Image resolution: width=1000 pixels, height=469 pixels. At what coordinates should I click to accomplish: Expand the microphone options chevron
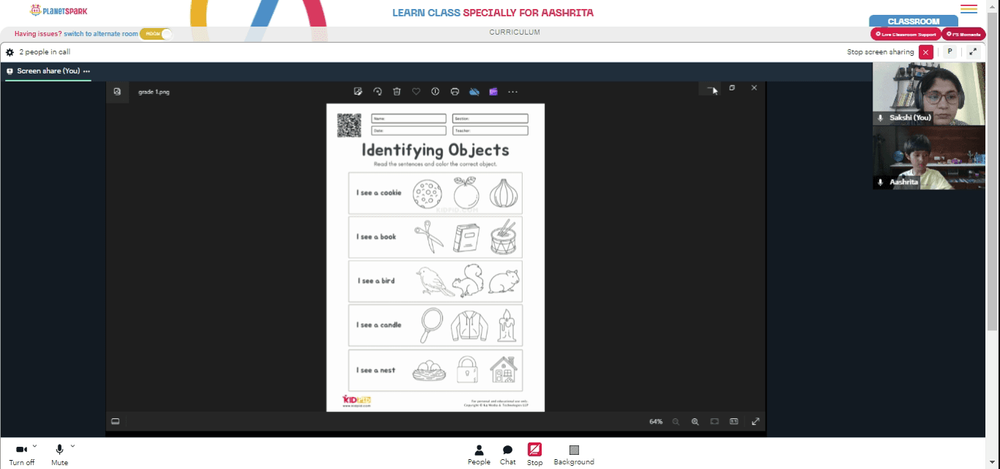pos(73,445)
